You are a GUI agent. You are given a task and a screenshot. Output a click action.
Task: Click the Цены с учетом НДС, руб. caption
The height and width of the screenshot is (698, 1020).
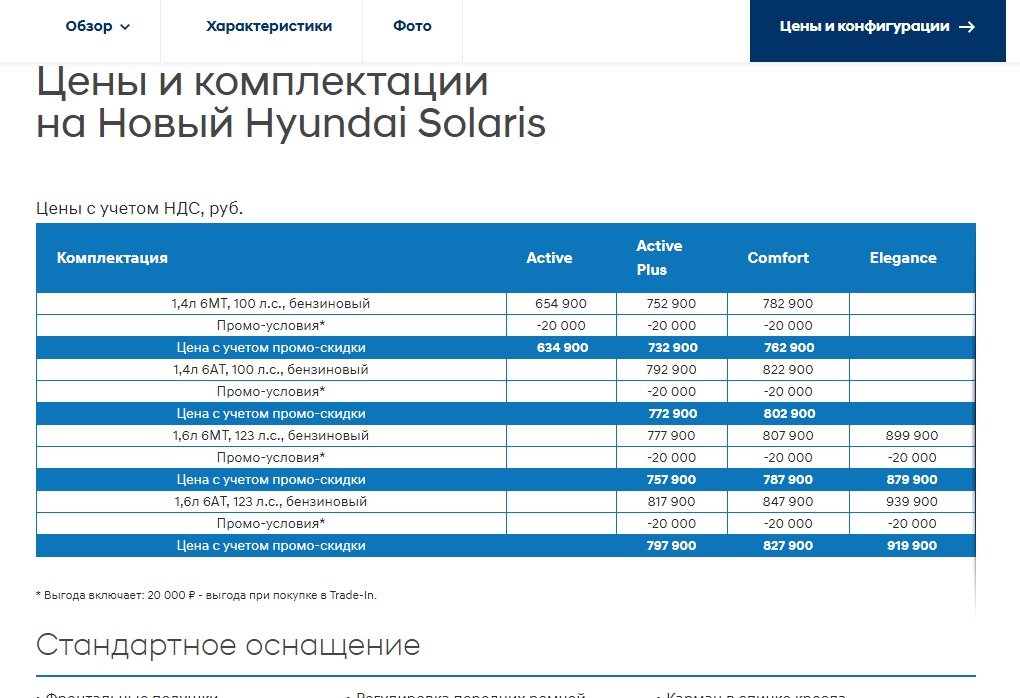pos(139,209)
